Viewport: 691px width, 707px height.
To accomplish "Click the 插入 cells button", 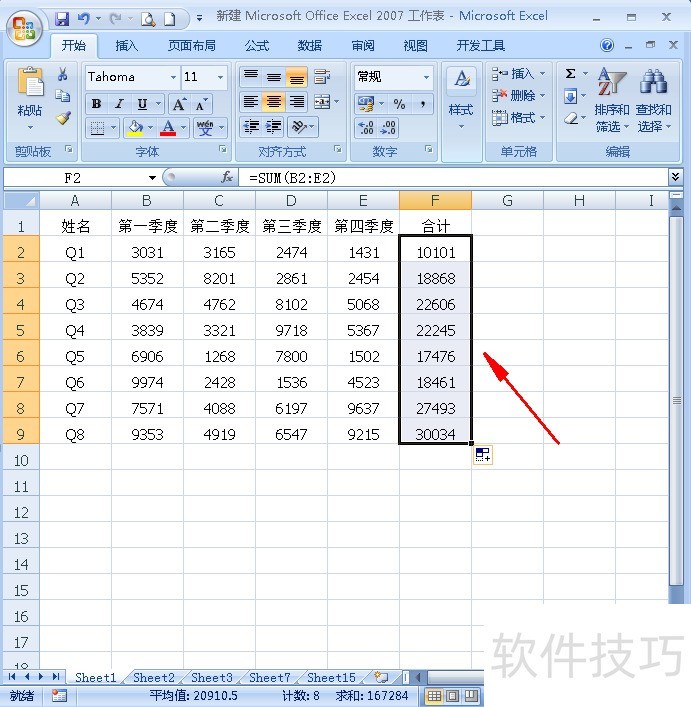I will point(518,73).
